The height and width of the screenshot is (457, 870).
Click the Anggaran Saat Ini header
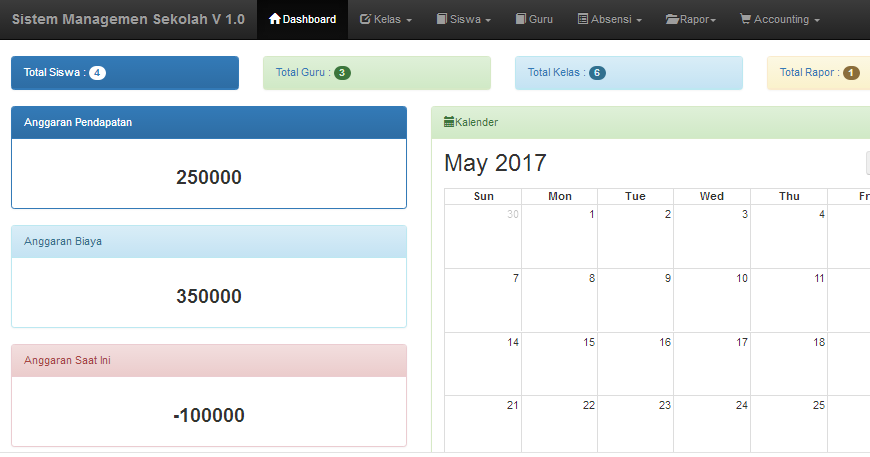coord(209,360)
